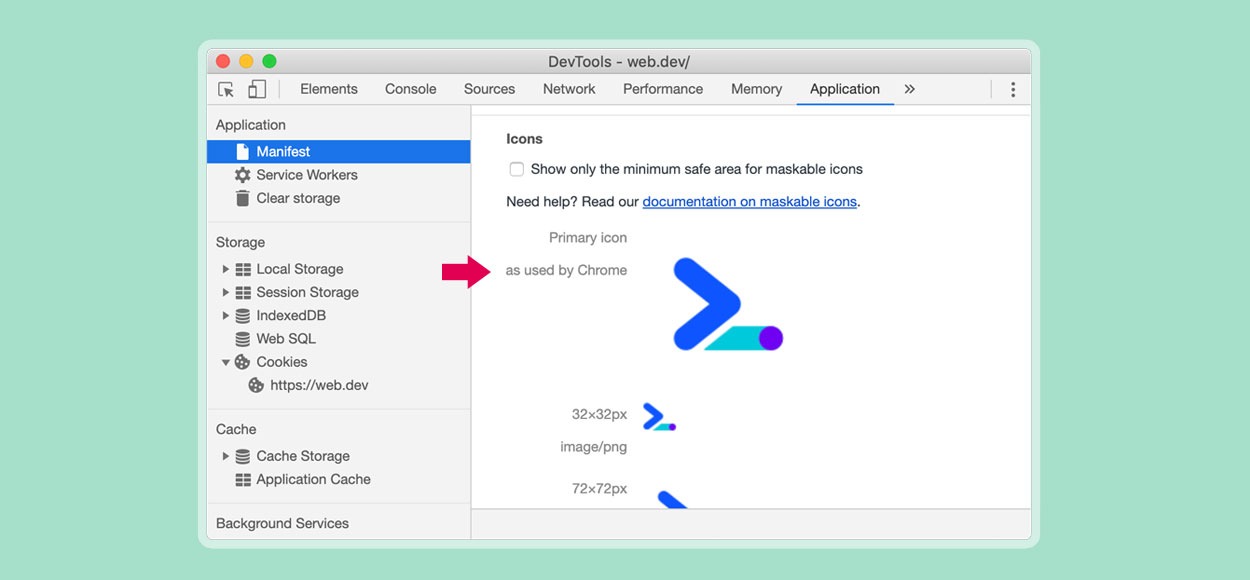Click the Icons section heading
1250x580 pixels.
click(x=524, y=139)
